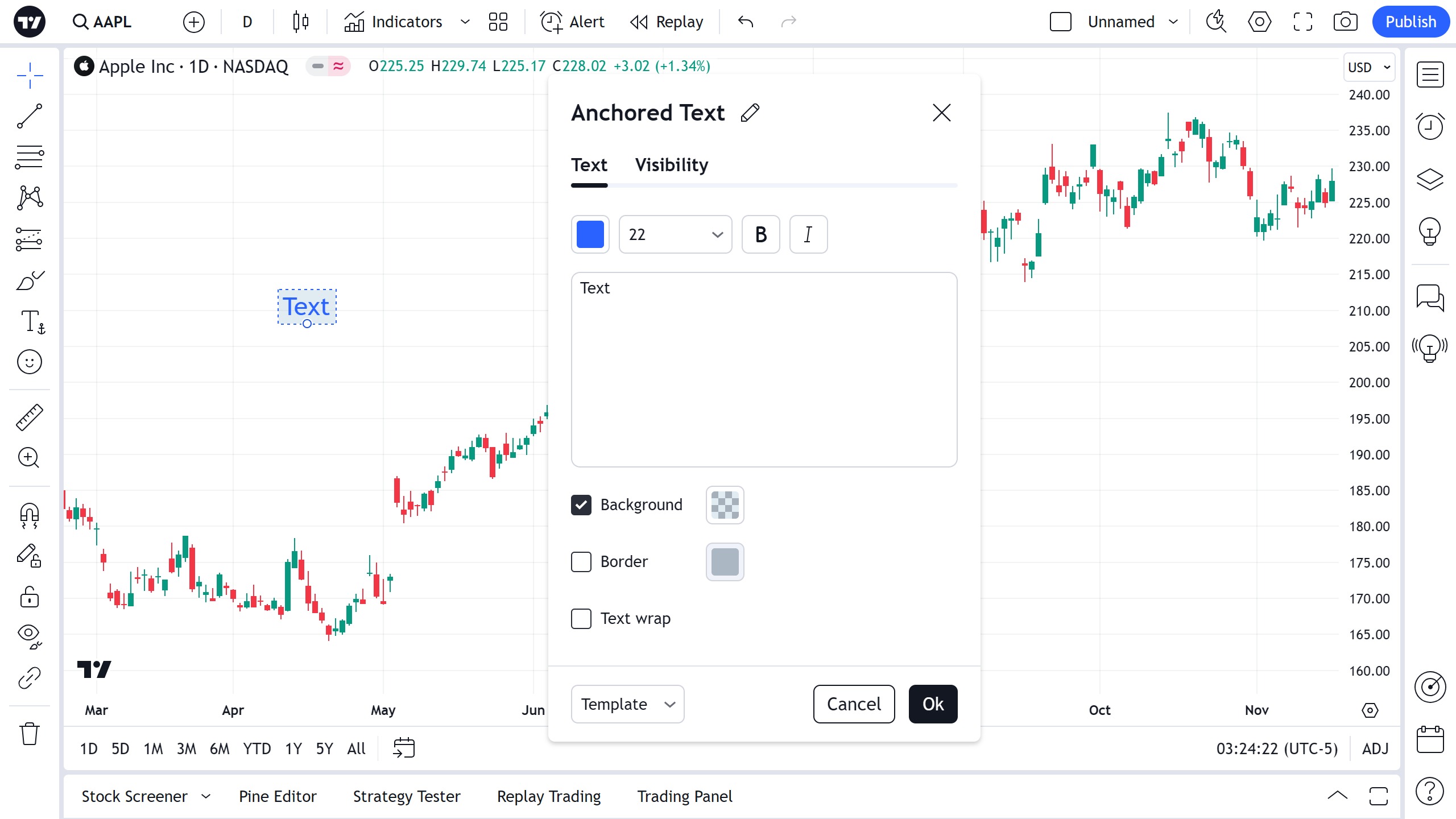Open the USD currency dropdown

click(x=1368, y=67)
